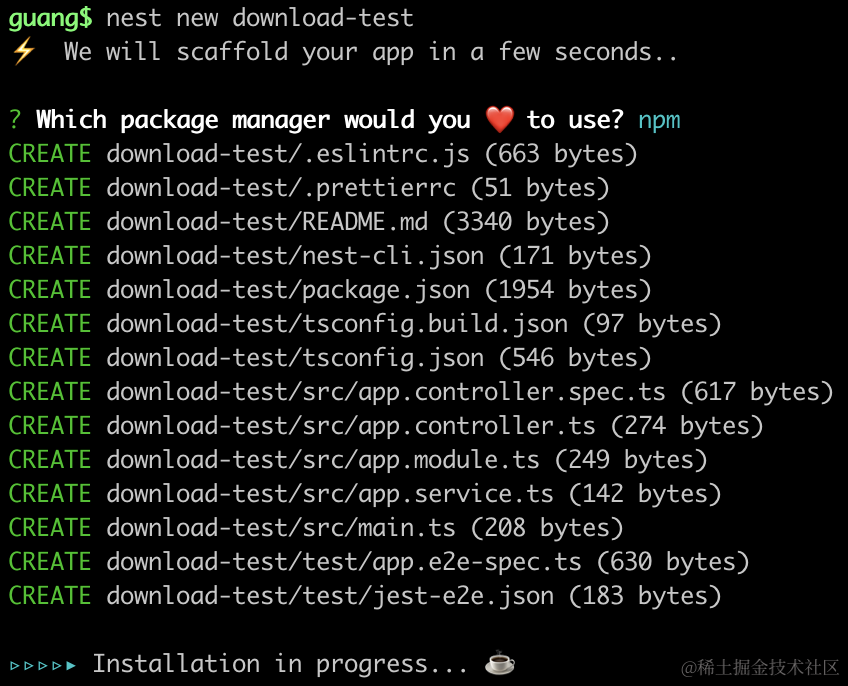Click the download-test/src/main.ts path
848x686 pixels.
pyautogui.click(x=281, y=528)
